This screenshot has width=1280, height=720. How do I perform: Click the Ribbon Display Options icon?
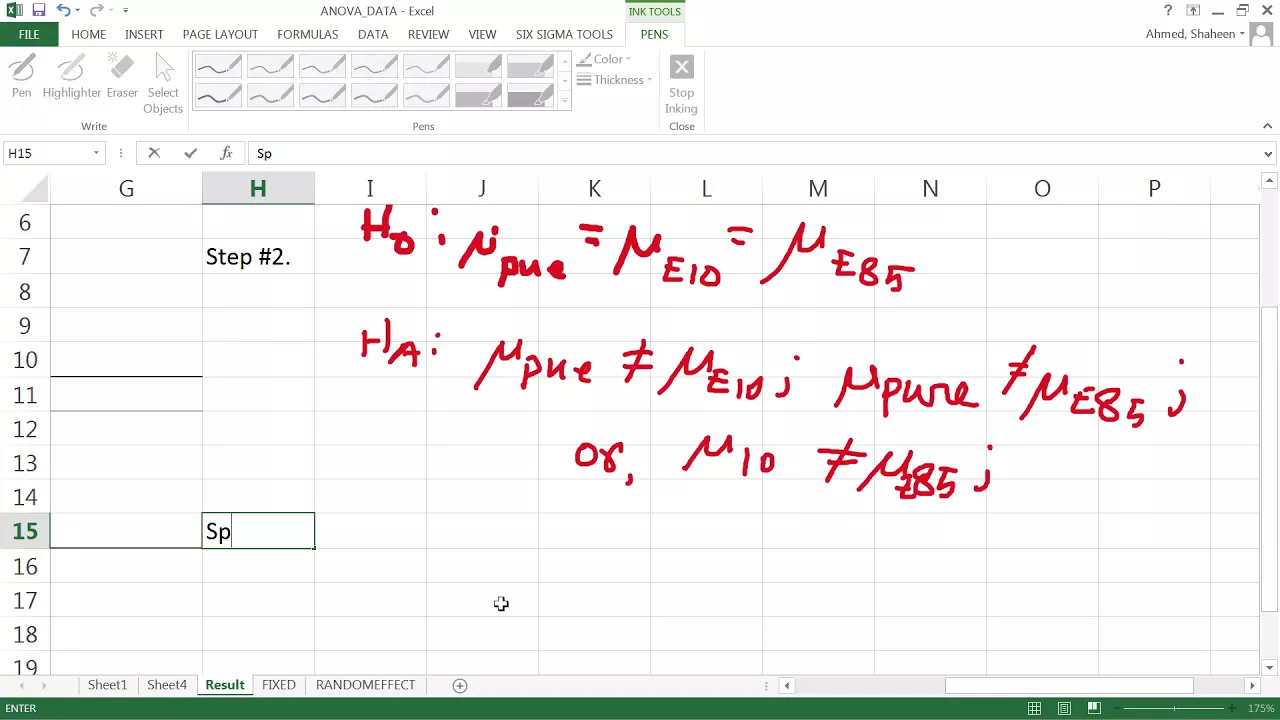(x=1193, y=10)
